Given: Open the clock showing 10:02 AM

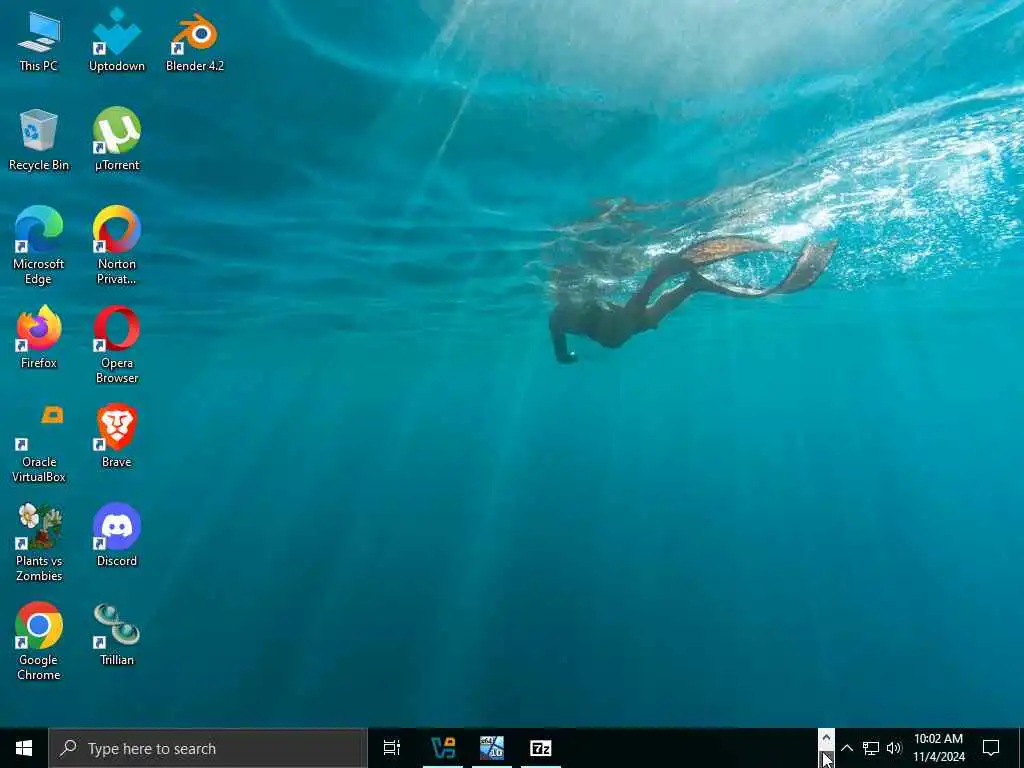Looking at the screenshot, I should (938, 748).
